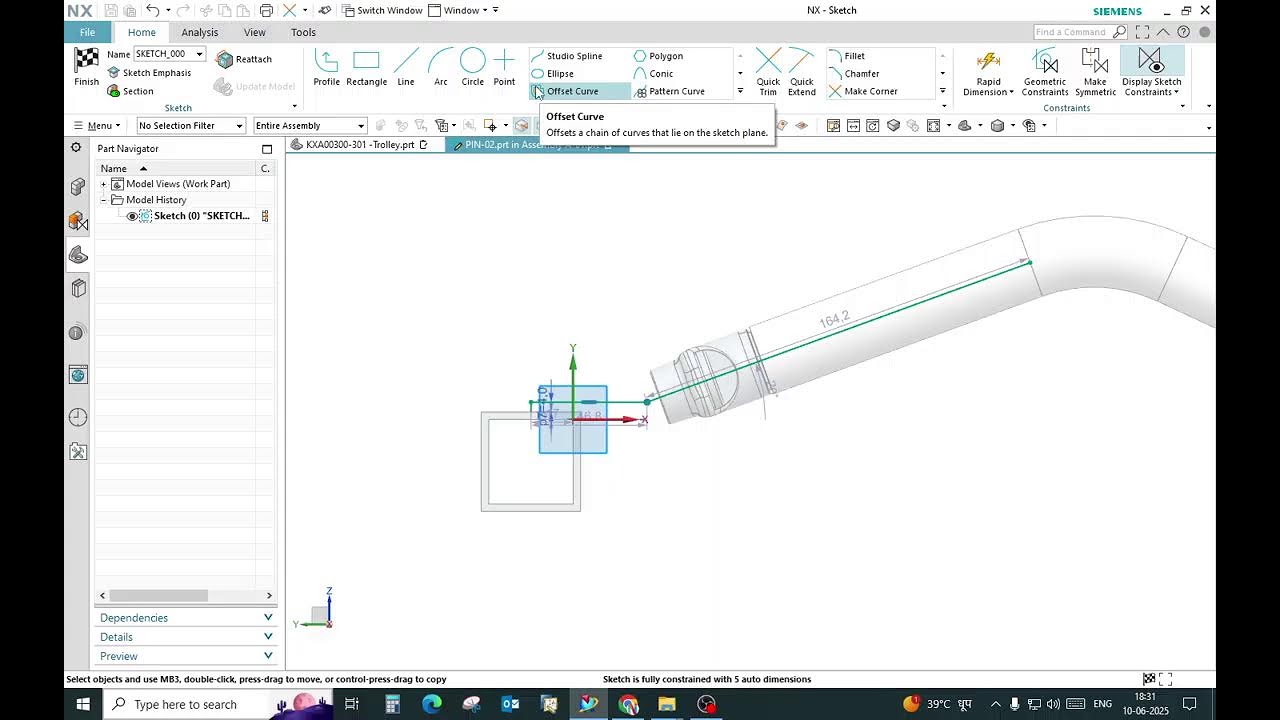Viewport: 1280px width, 720px height.
Task: Maximize the Part Navigator panel
Action: click(267, 149)
